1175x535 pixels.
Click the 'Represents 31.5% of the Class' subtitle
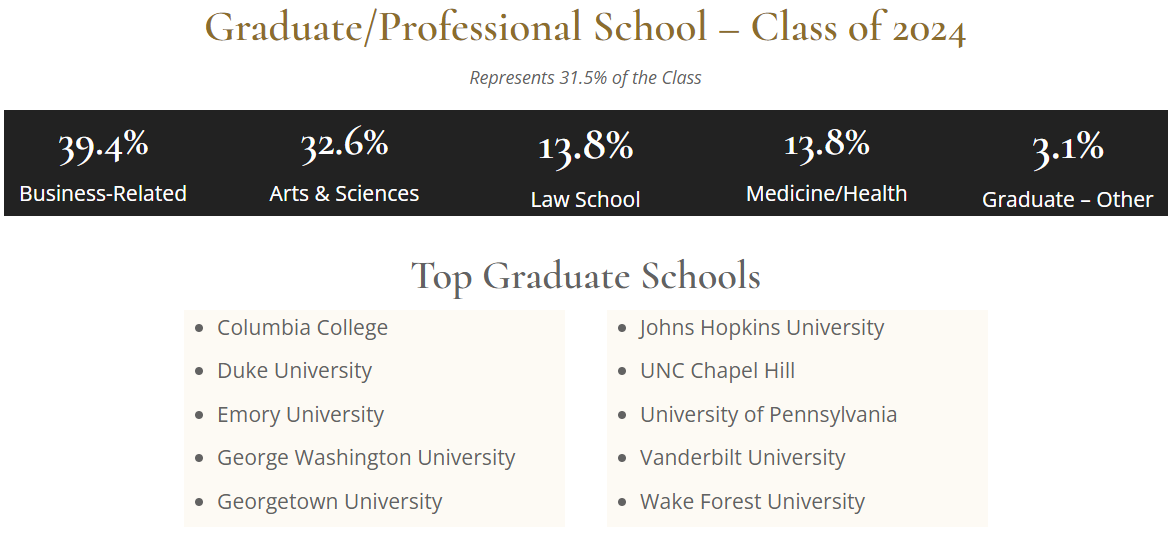click(x=585, y=78)
